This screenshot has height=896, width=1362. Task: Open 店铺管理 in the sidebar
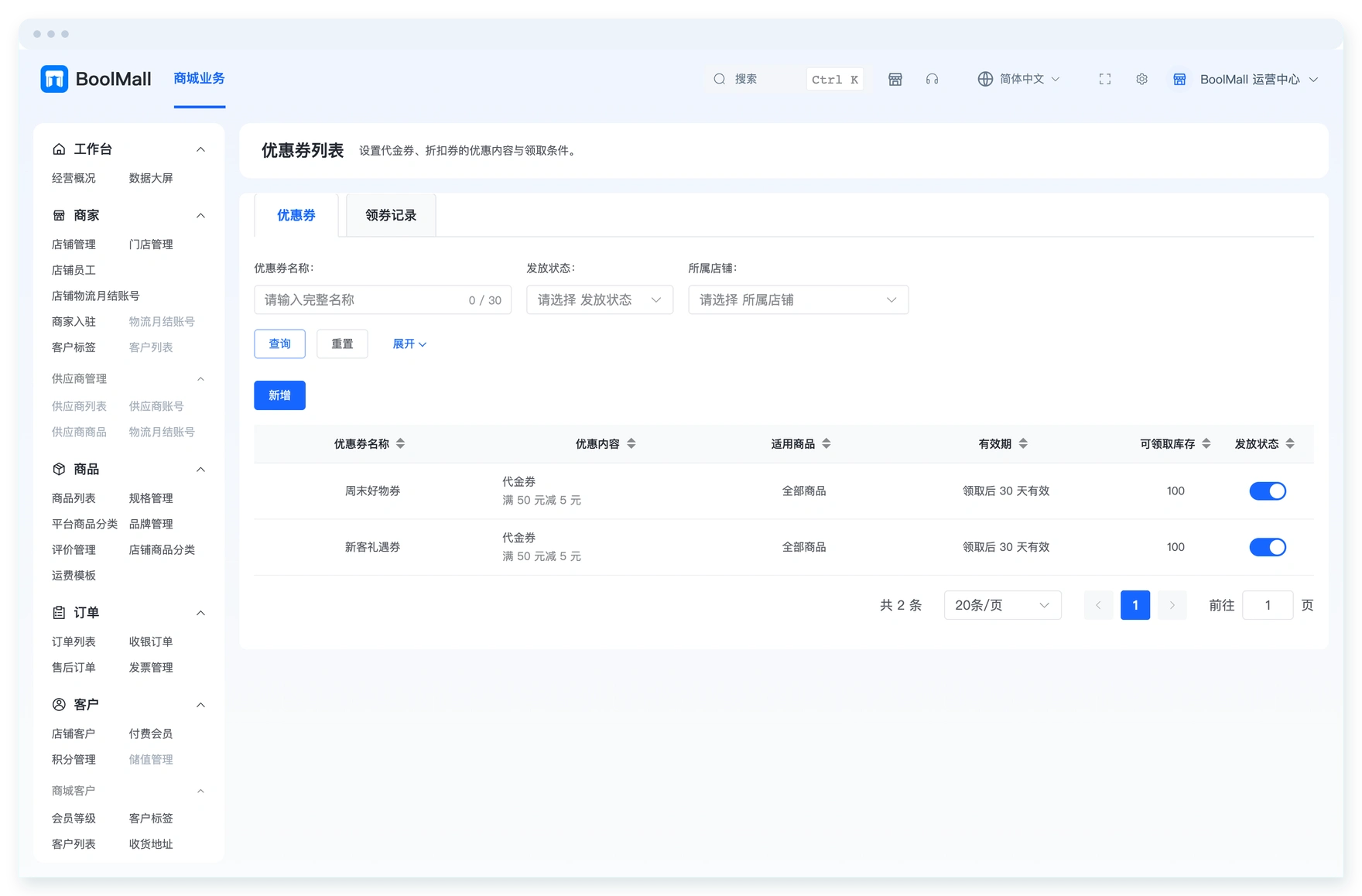[74, 245]
